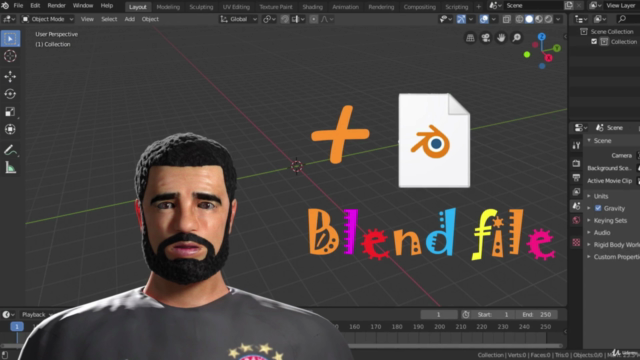Expand the Keying Sets panel

coord(611,220)
